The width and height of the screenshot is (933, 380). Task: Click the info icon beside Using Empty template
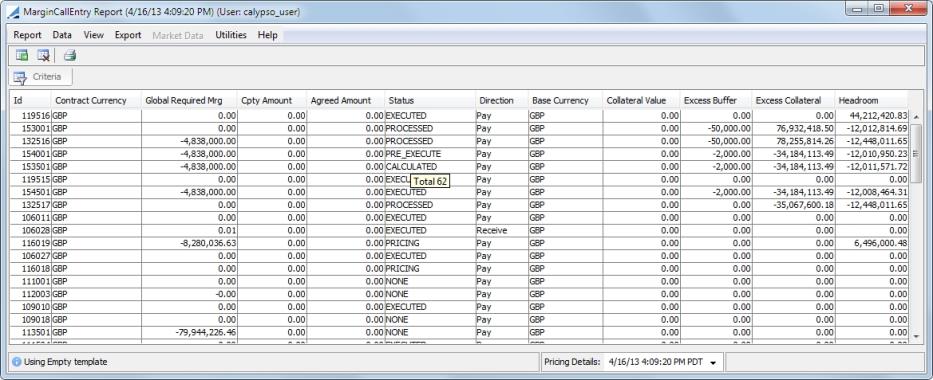pos(17,362)
